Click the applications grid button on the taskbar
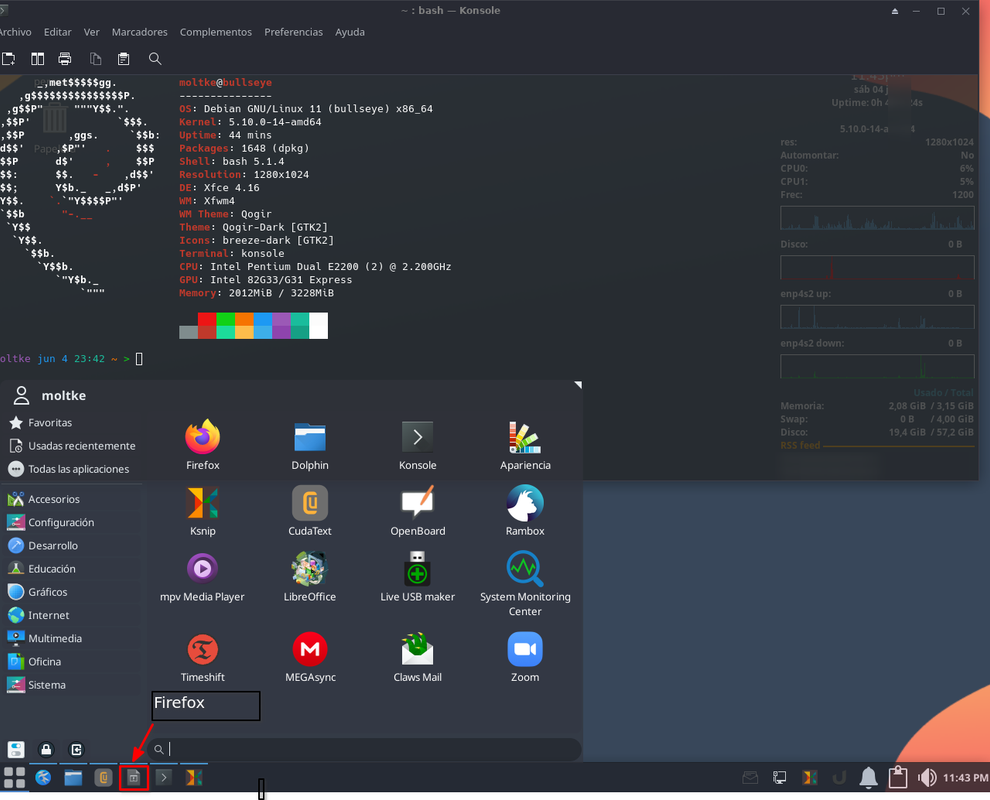The width and height of the screenshot is (990, 800). (14, 777)
